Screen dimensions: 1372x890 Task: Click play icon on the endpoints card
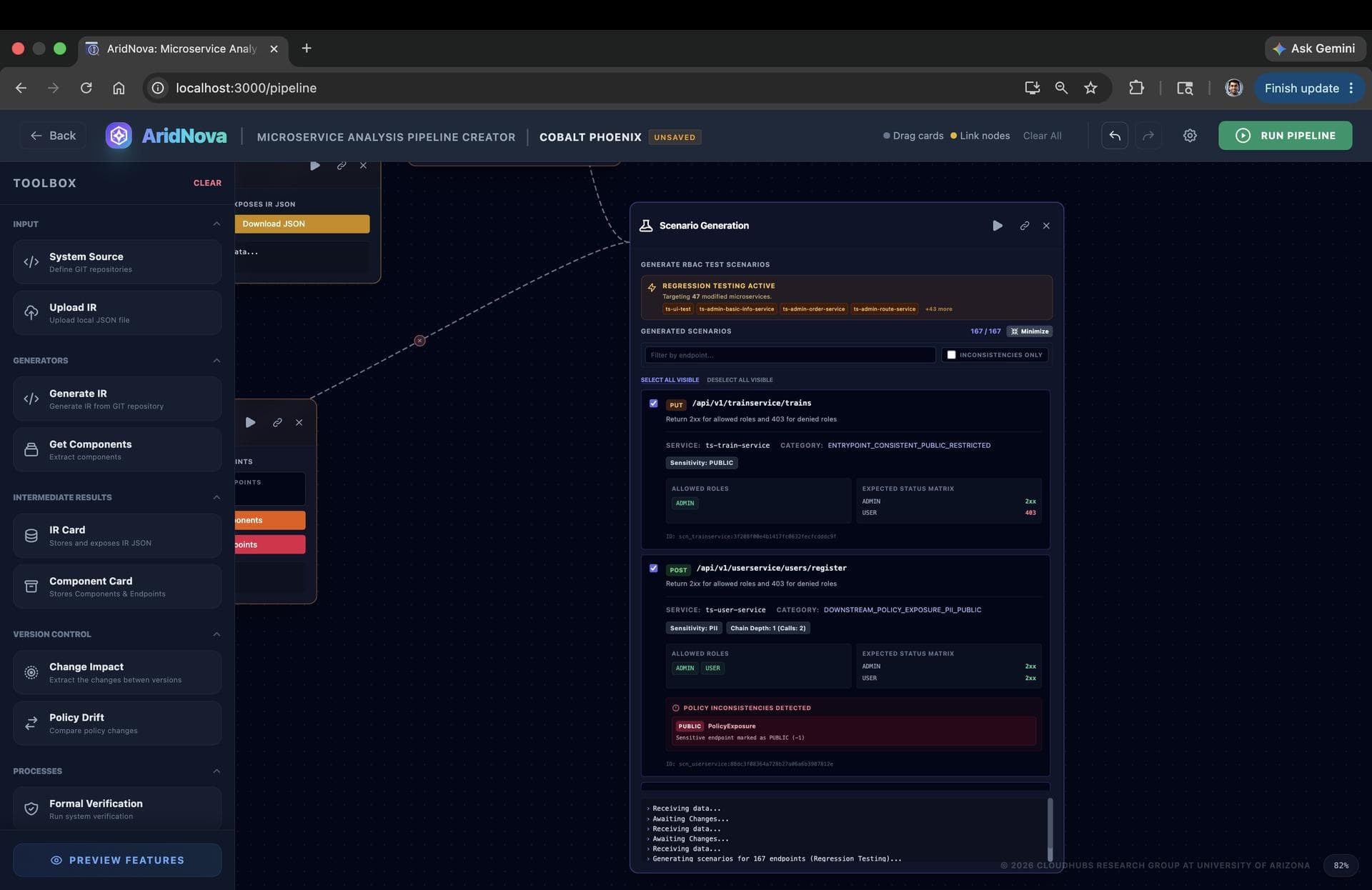(x=251, y=422)
